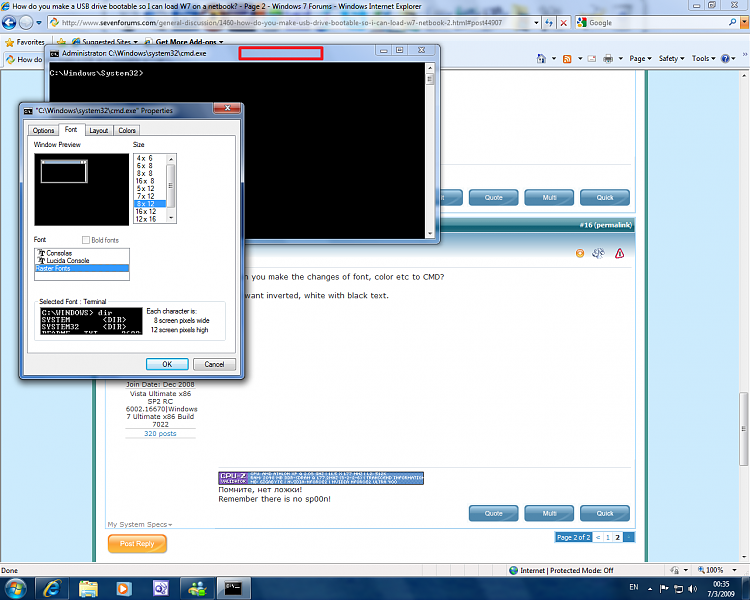Switch to the Options tab in Properties
Image resolution: width=750 pixels, height=600 pixels.
pos(43,130)
